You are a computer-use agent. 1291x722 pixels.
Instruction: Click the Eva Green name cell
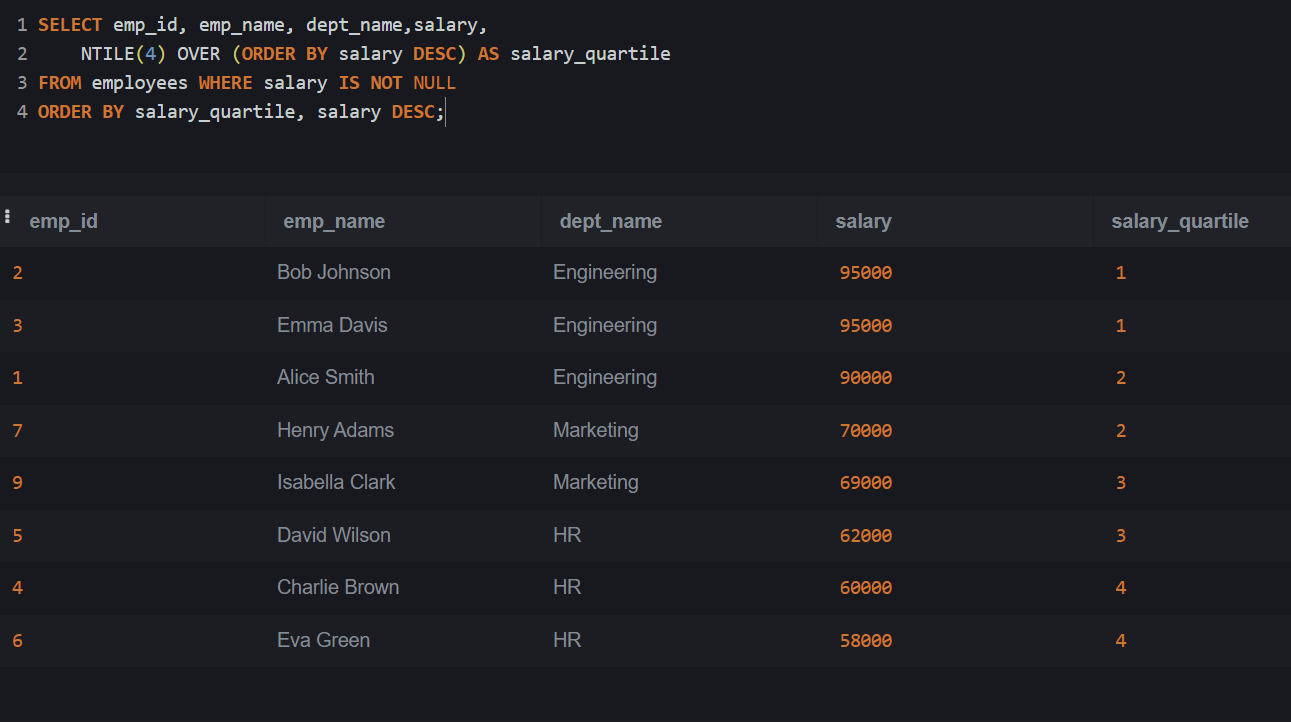(x=323, y=640)
